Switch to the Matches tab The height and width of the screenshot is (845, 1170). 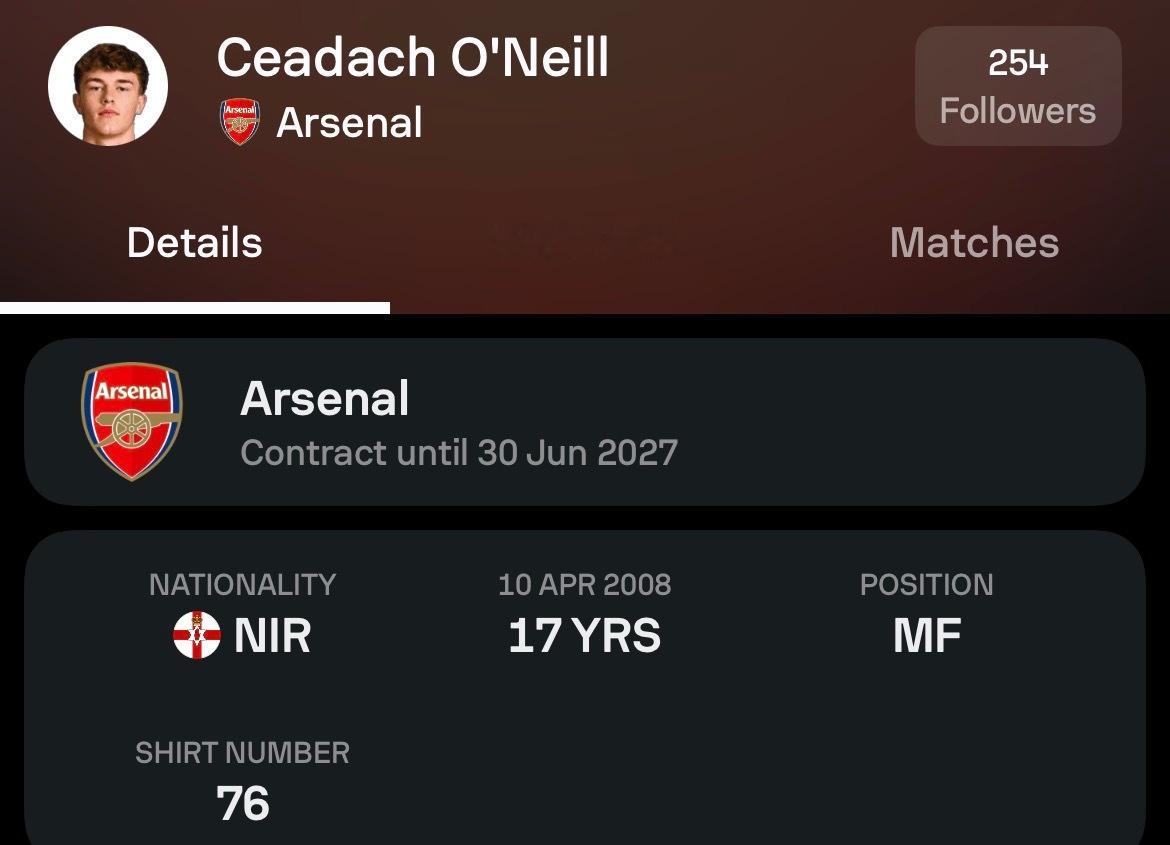tap(974, 243)
